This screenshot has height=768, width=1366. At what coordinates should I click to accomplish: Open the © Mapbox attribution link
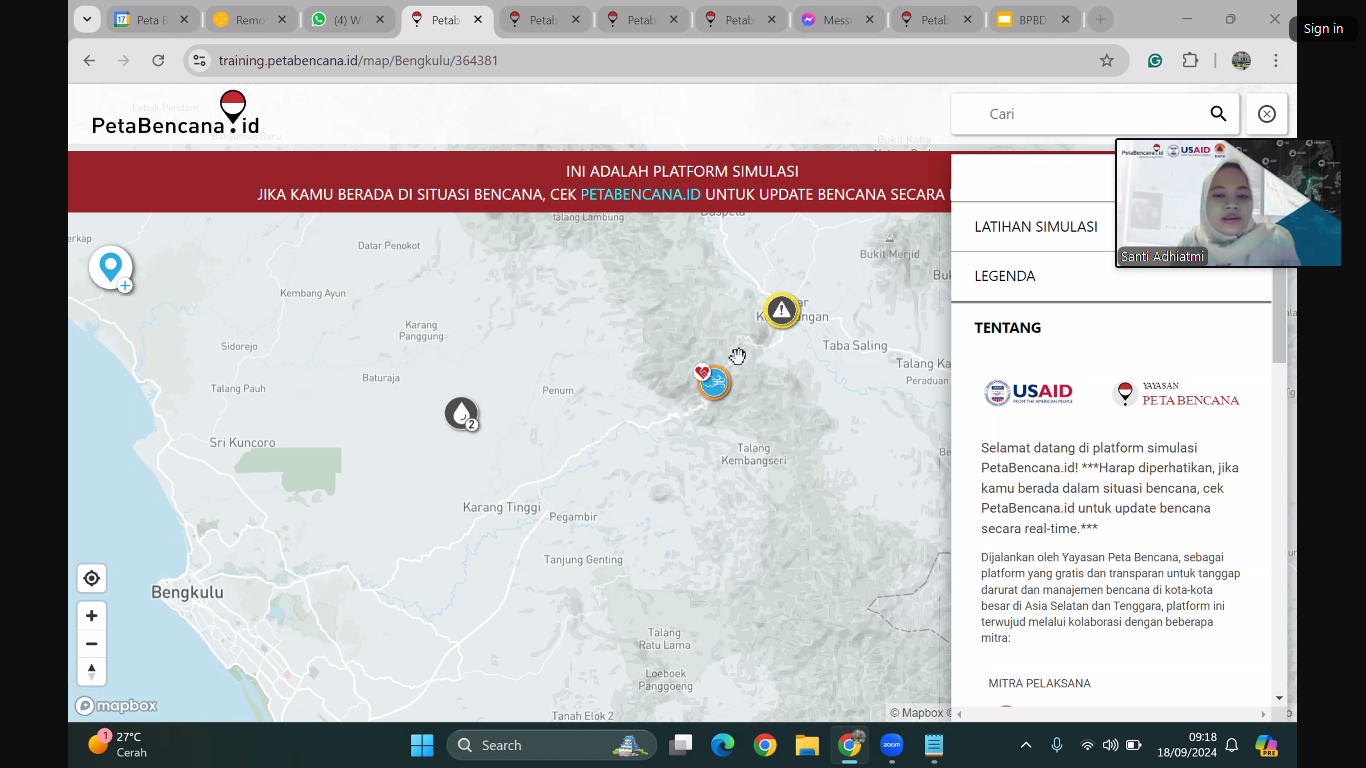pyautogui.click(x=916, y=713)
